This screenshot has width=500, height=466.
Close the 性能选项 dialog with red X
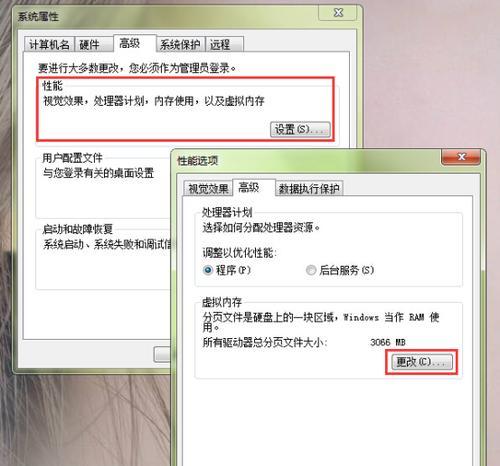[461, 157]
